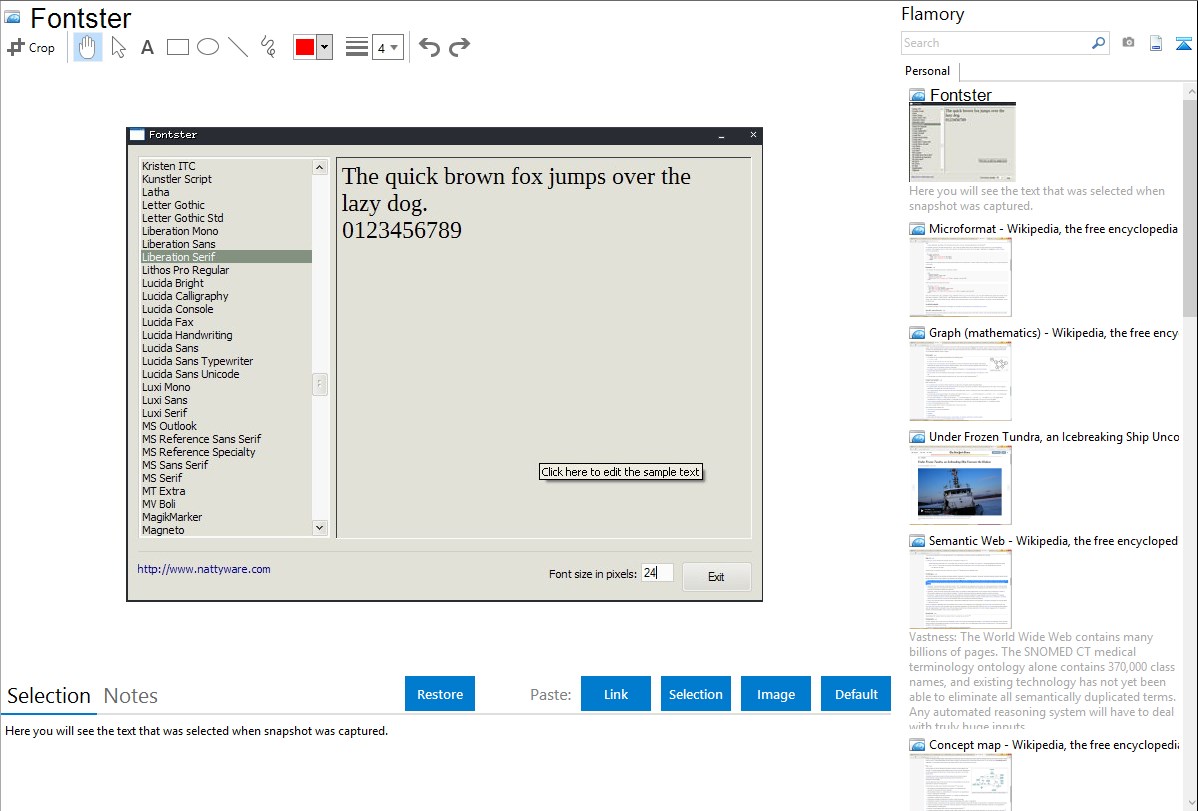This screenshot has height=811, width=1198.
Task: Click the Exit button in Fontster
Action: (x=716, y=576)
